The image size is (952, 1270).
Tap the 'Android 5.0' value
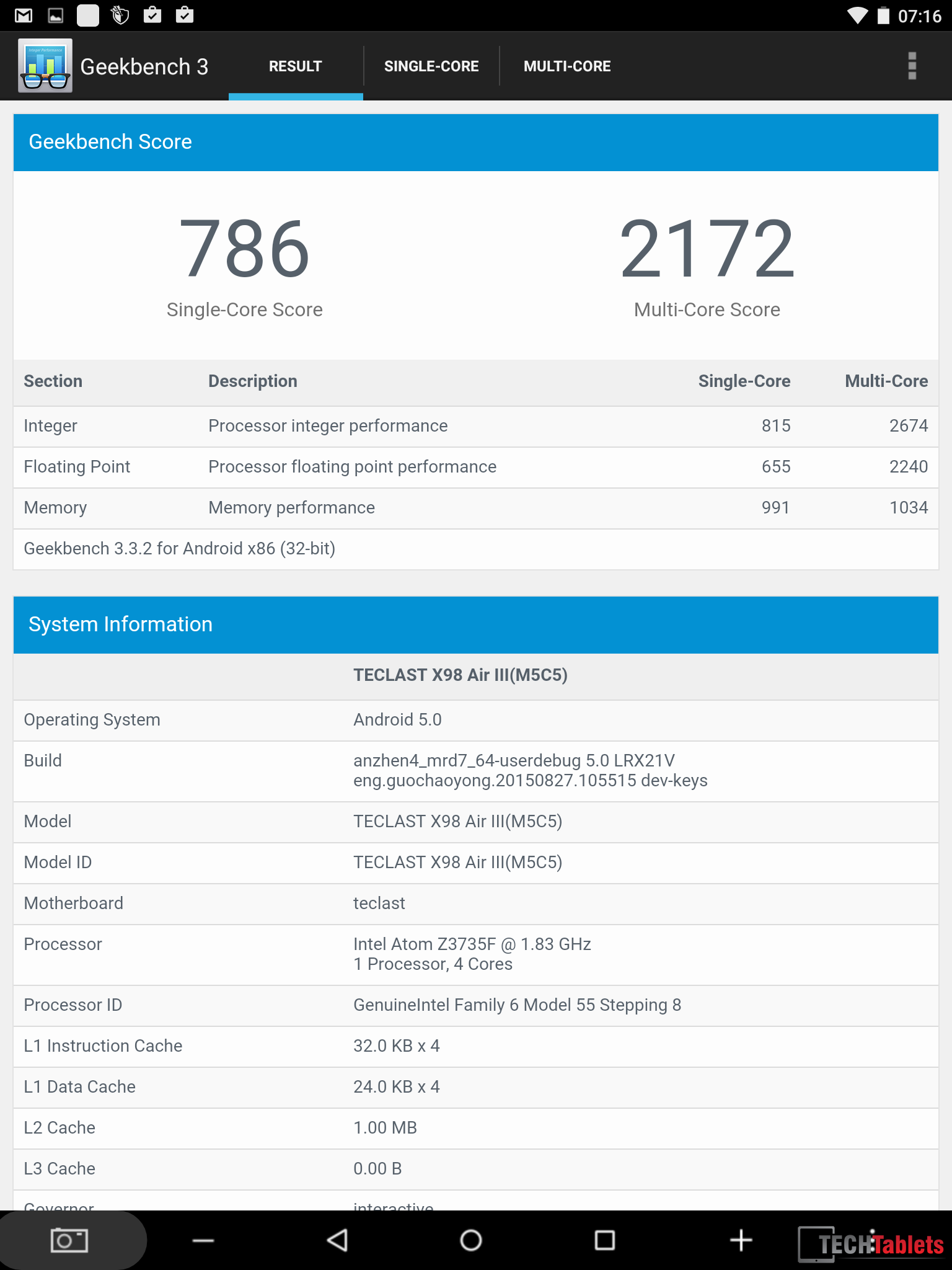point(397,719)
